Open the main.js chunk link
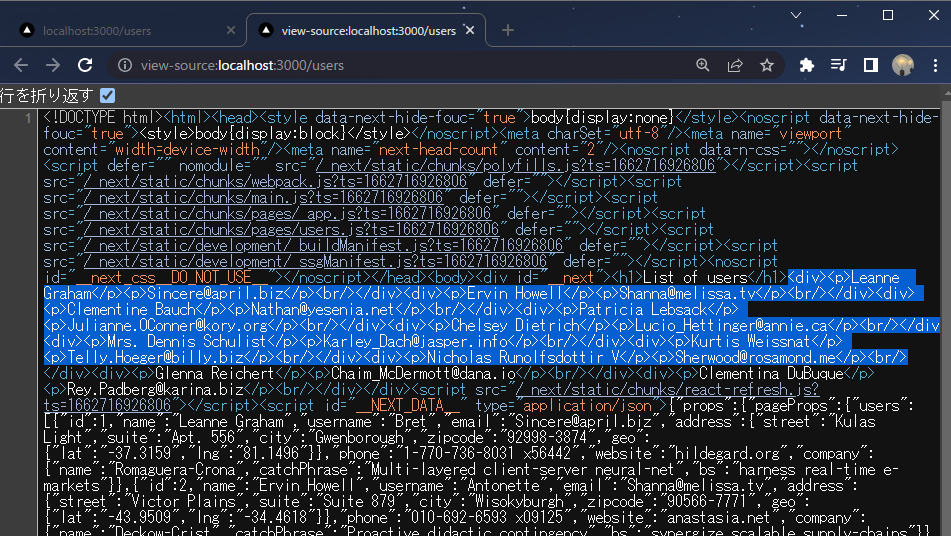Screen dimensions: 951x536 [263, 197]
